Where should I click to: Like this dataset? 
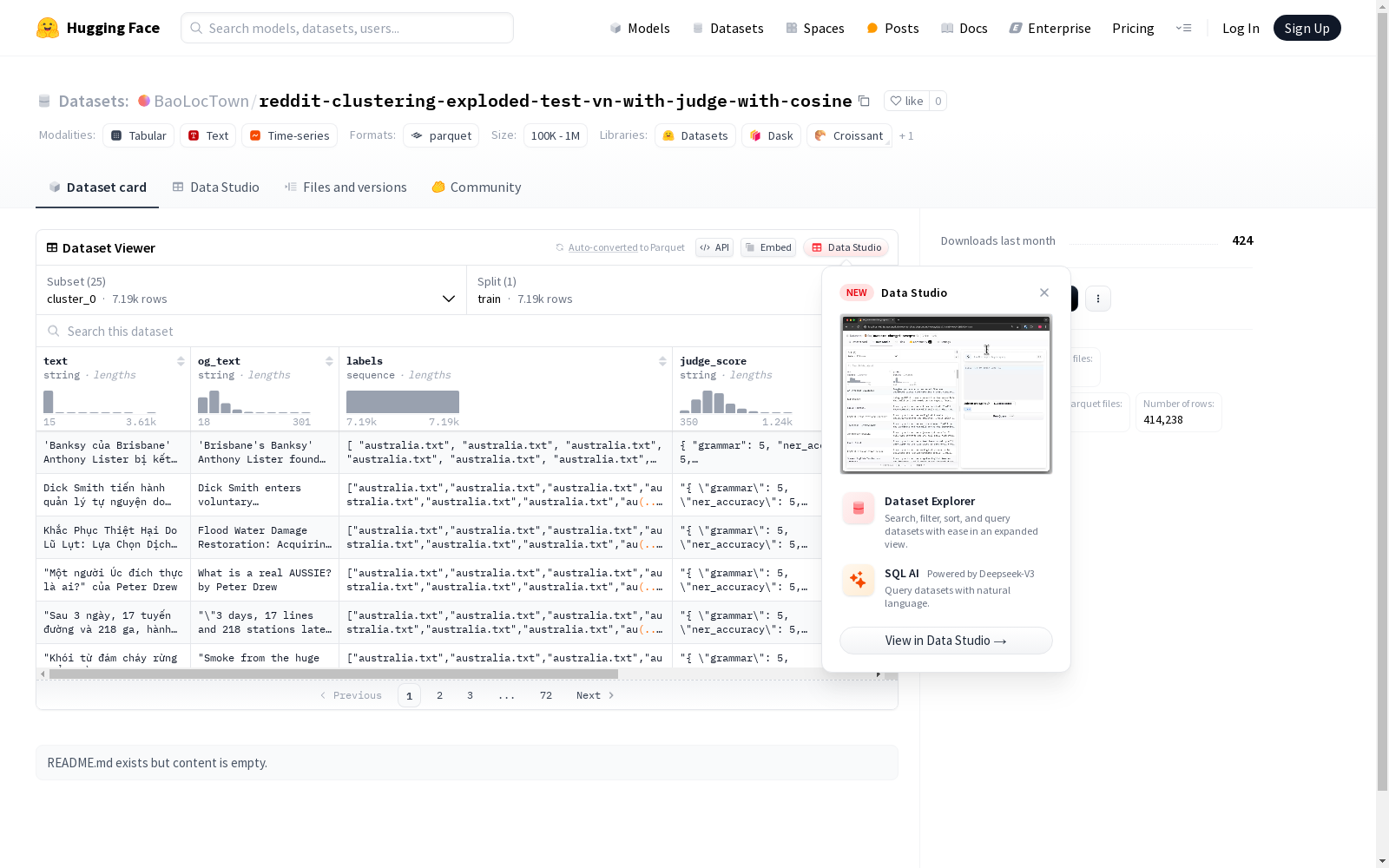(x=906, y=101)
